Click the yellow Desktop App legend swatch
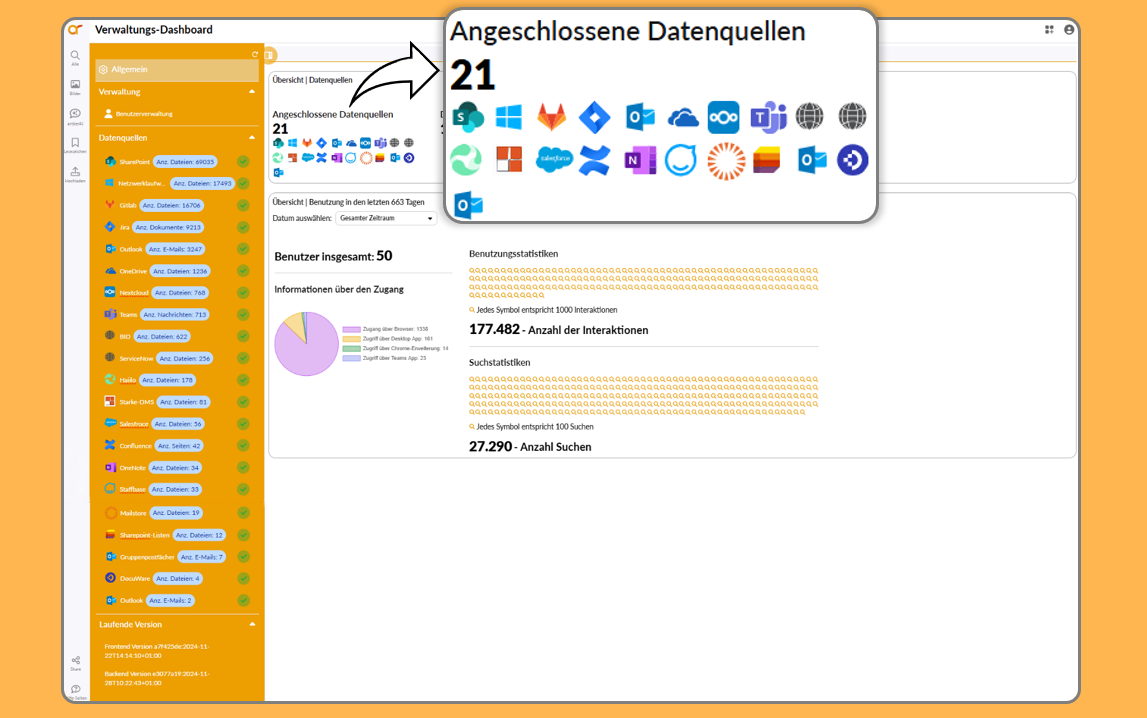The image size is (1147, 718). pyautogui.click(x=351, y=339)
